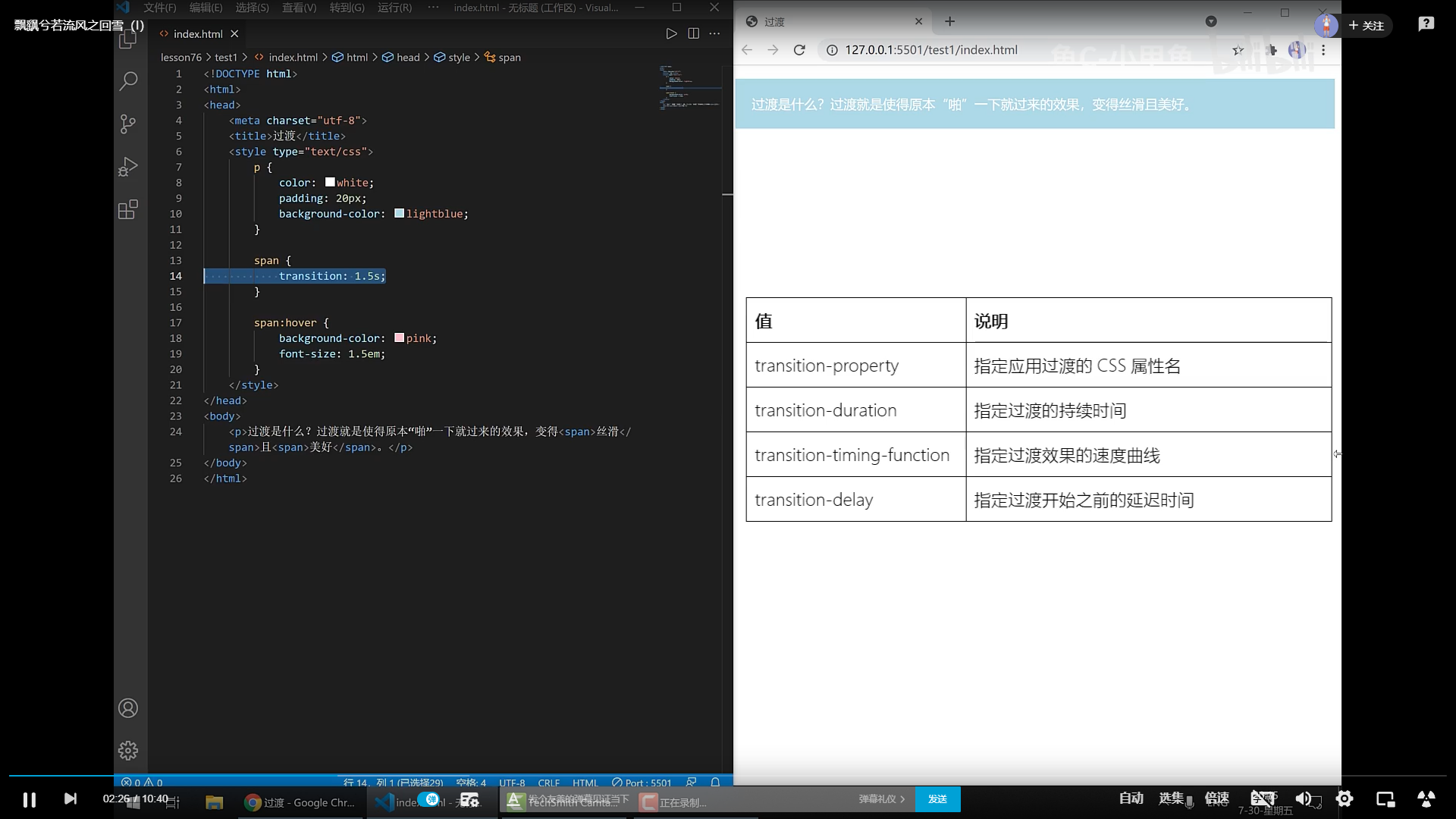This screenshot has height=819, width=1456.
Task: Click the Split Editor icon above the code
Action: 694,33
